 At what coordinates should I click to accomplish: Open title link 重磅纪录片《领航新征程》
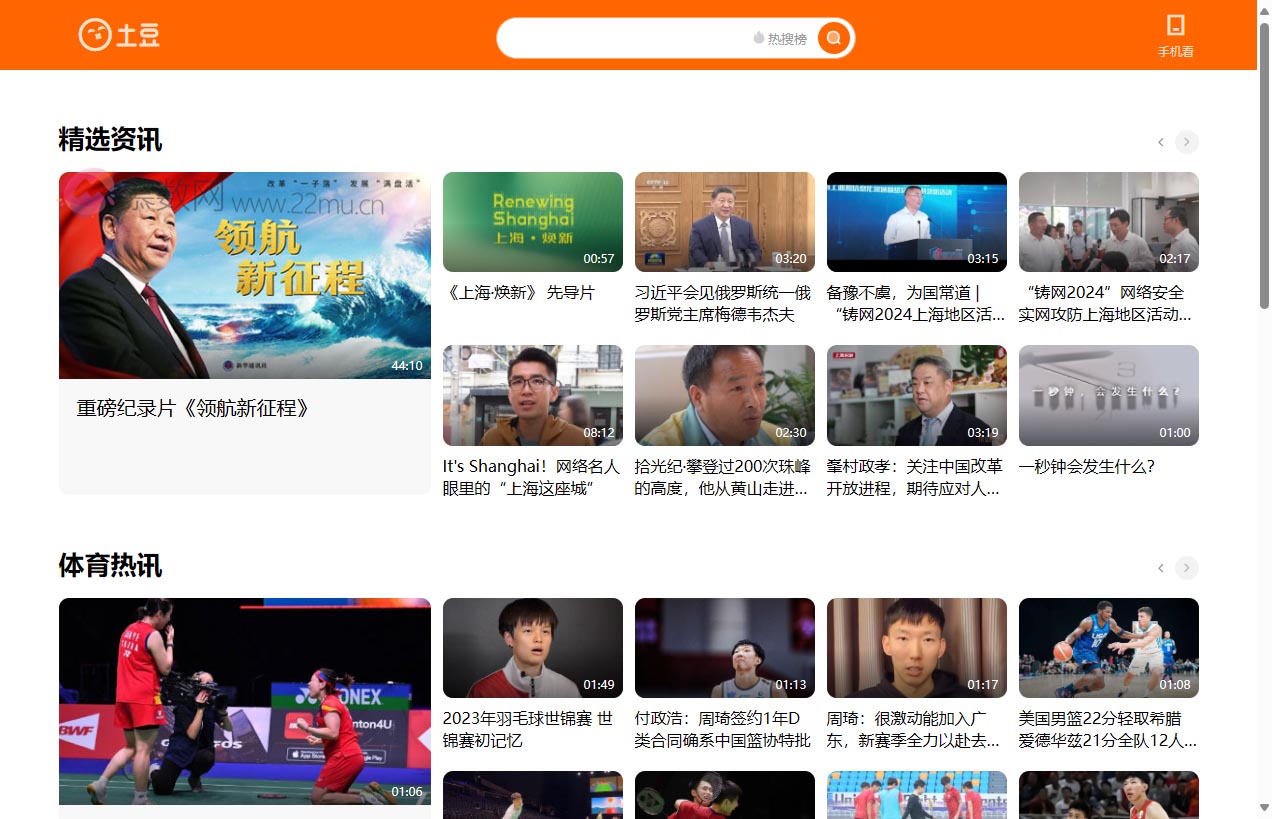pyautogui.click(x=193, y=408)
